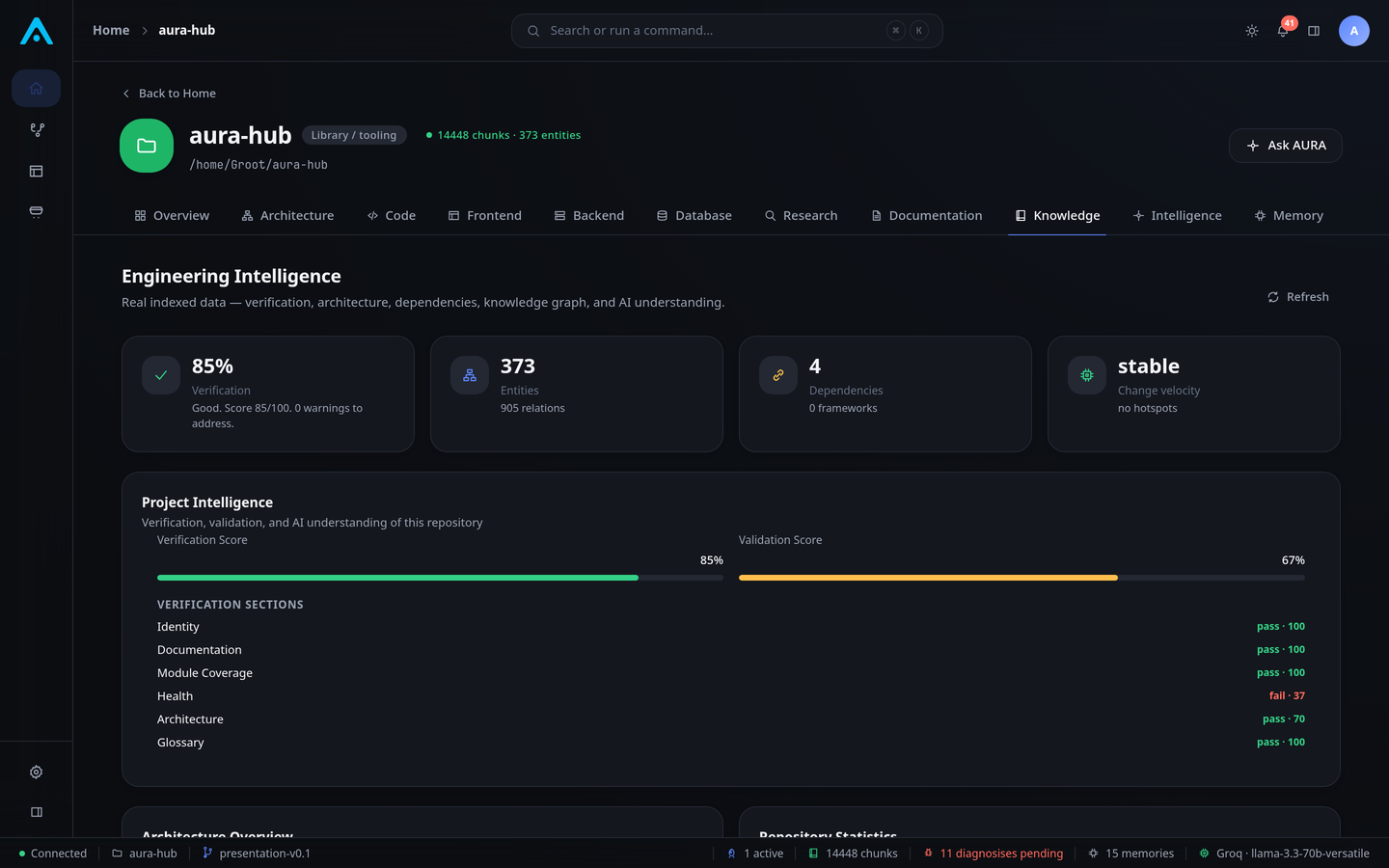The width and height of the screenshot is (1389, 868).
Task: Toggle the right side panel icon
Action: click(x=1314, y=31)
